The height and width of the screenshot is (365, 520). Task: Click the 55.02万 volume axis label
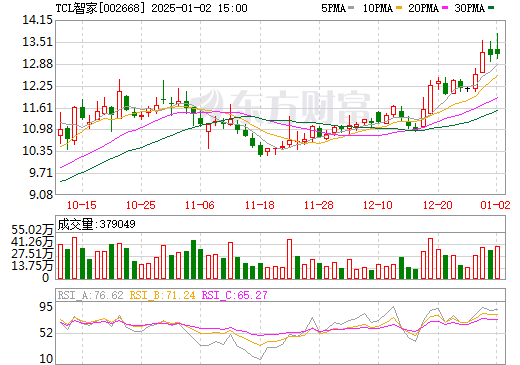click(32, 230)
